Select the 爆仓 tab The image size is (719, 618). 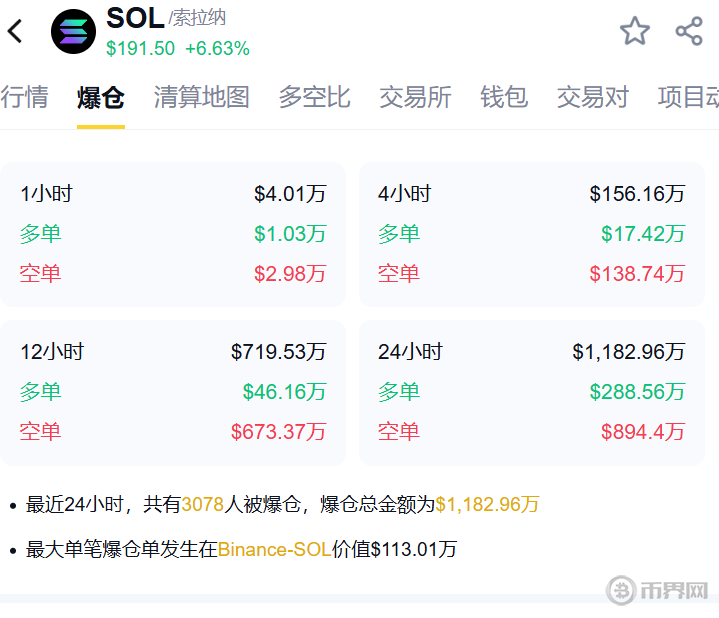coord(101,97)
